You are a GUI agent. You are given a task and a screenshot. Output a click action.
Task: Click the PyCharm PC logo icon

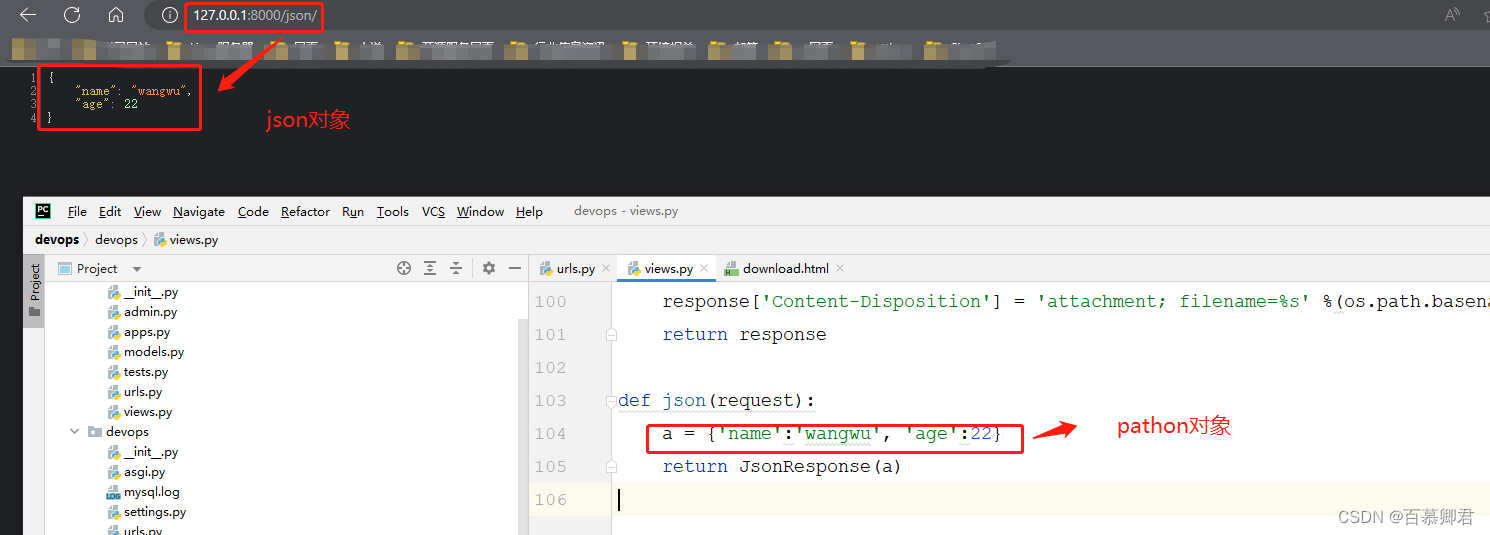(43, 211)
